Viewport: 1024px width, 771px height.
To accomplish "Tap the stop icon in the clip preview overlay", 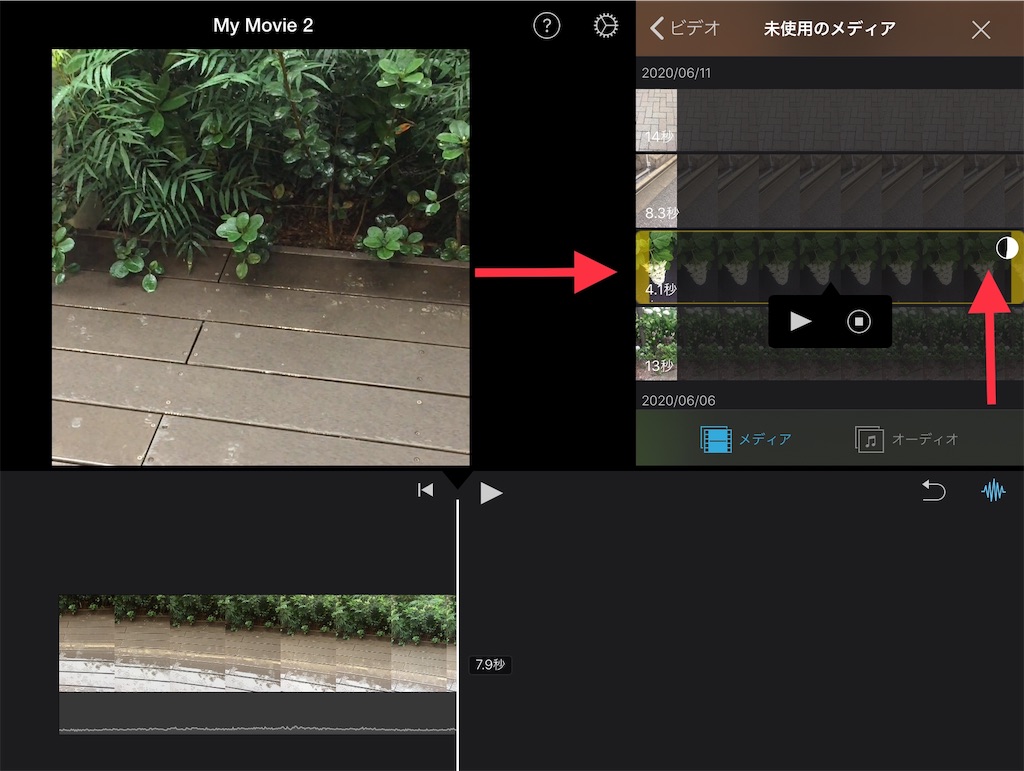I will pos(858,321).
